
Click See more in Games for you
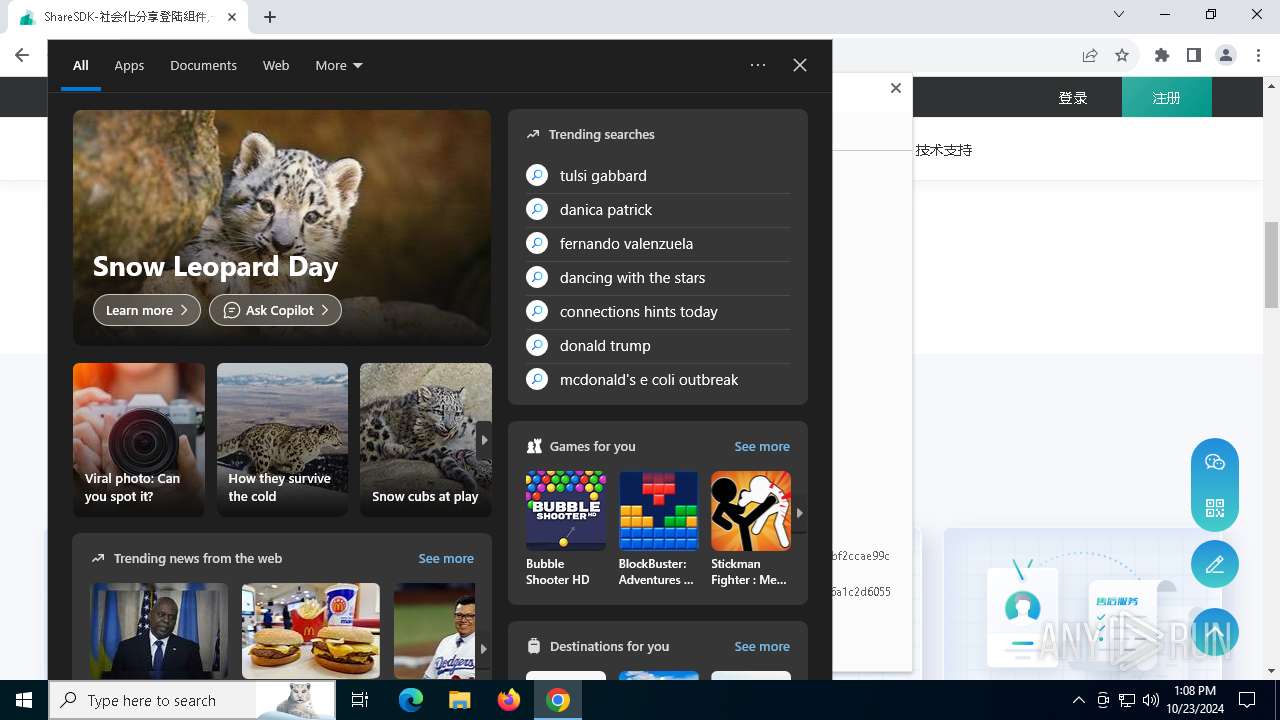tap(762, 446)
